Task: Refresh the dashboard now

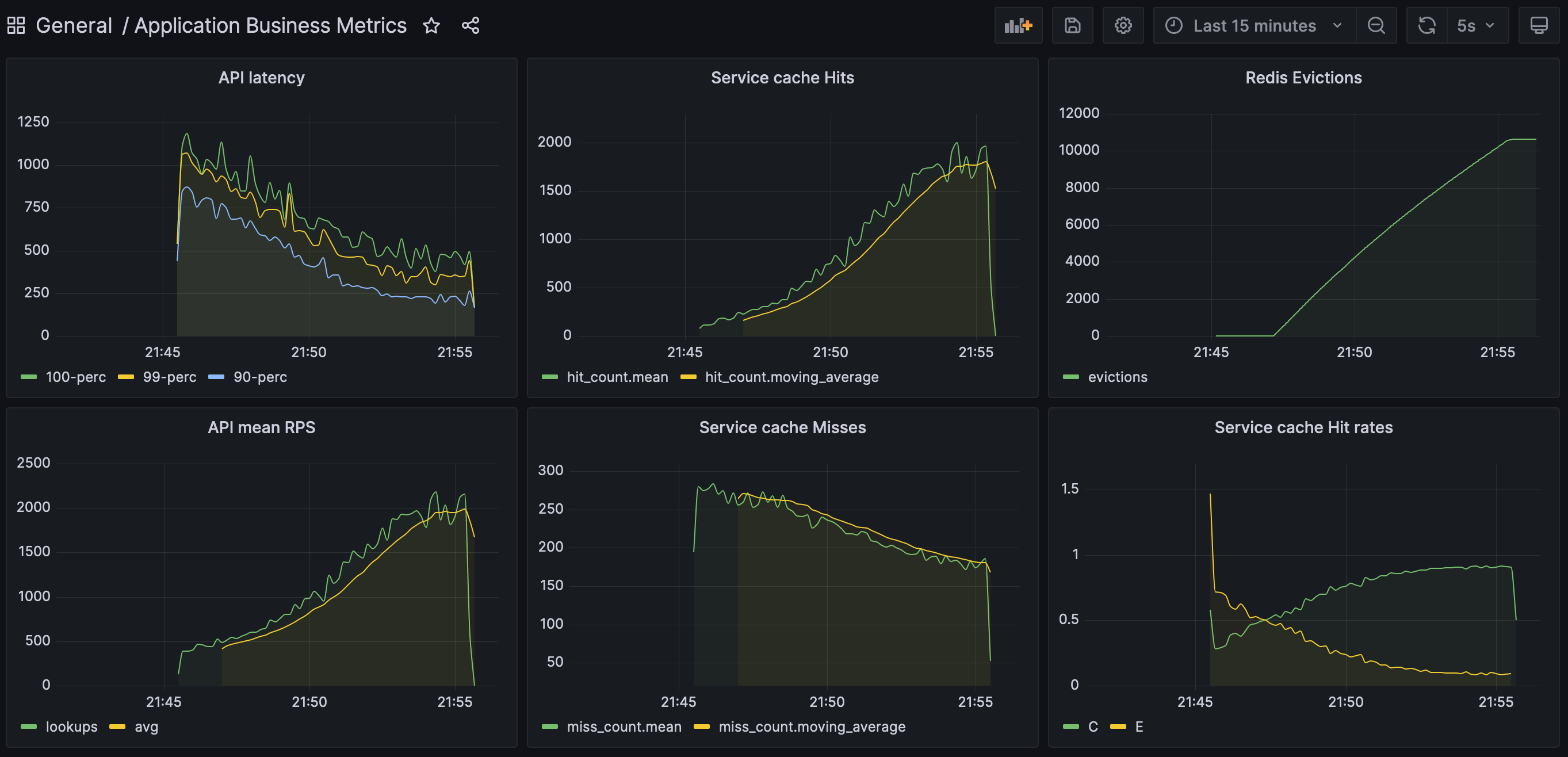Action: (1426, 25)
